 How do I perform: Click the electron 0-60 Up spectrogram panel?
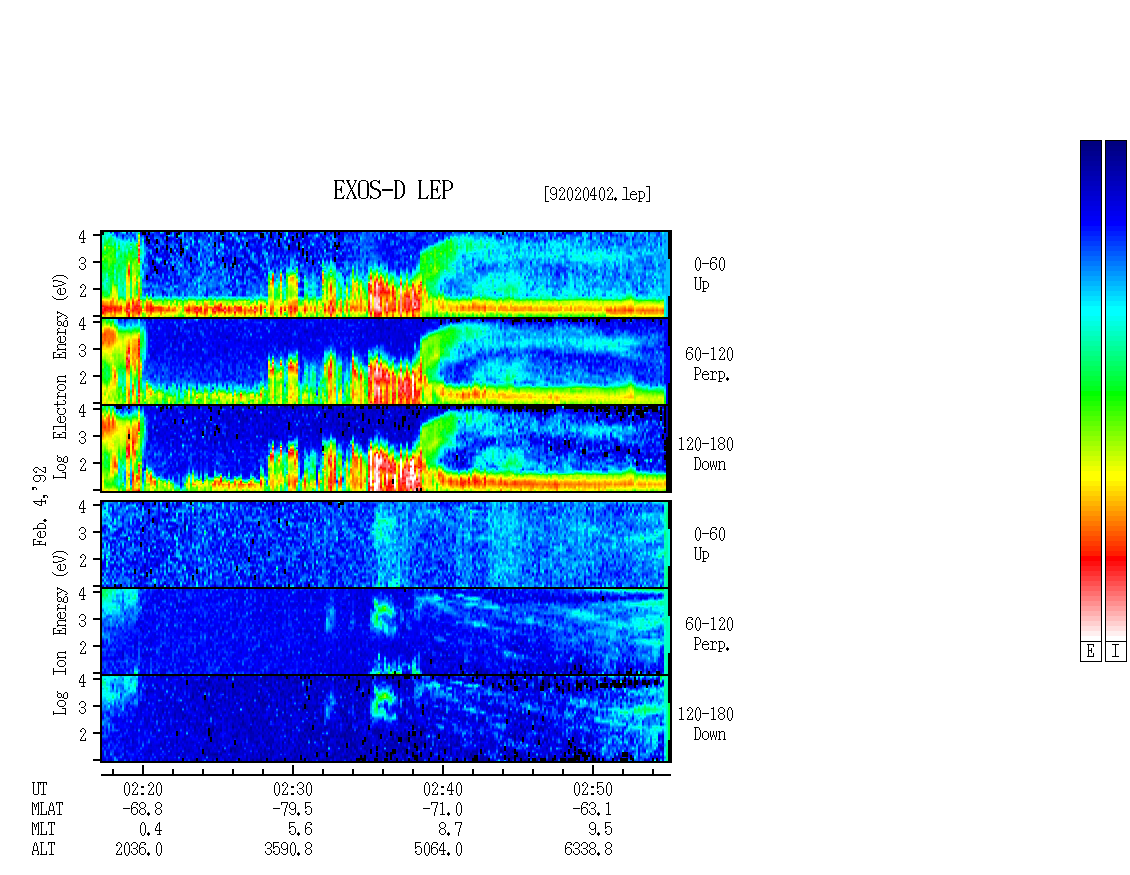386,274
